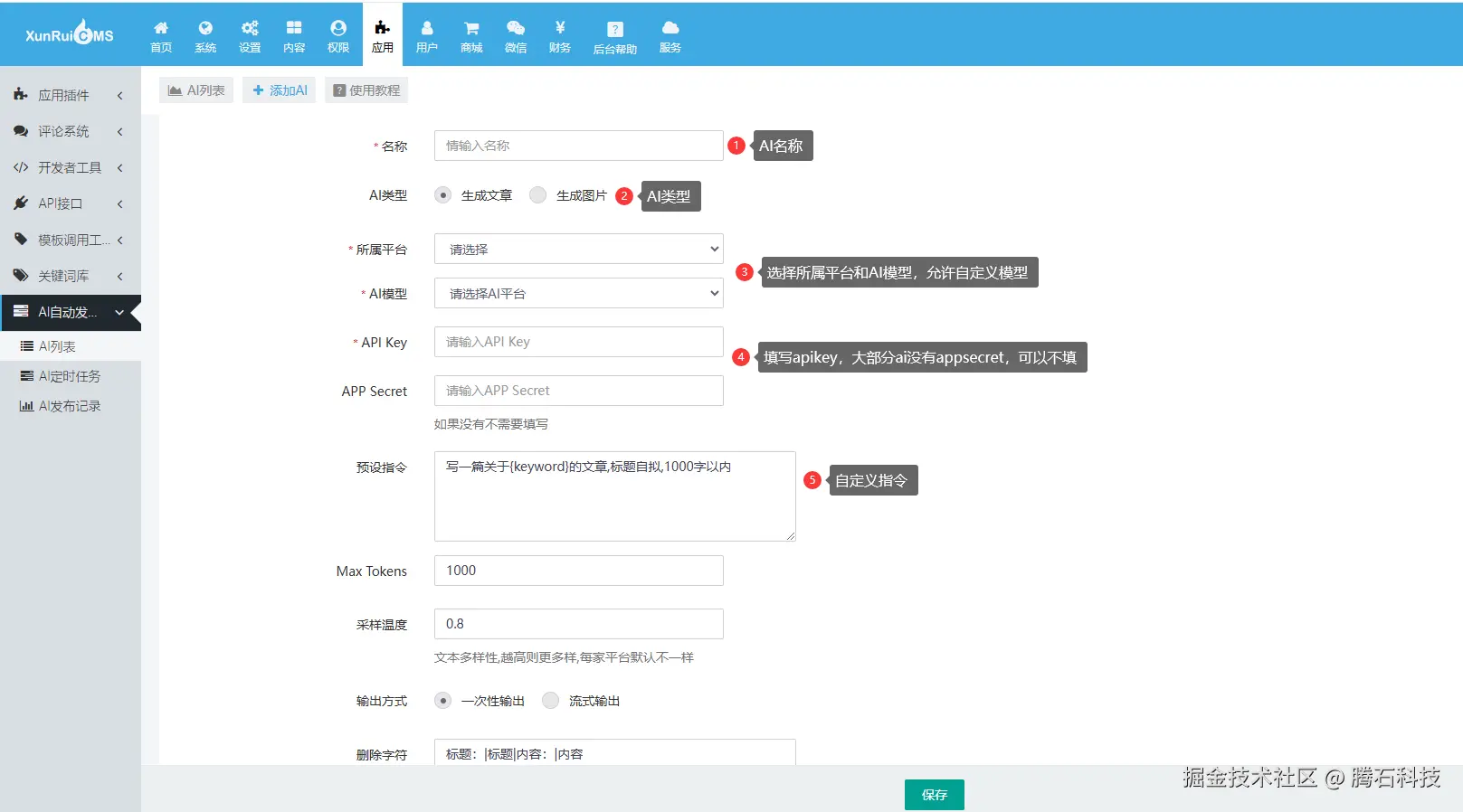Viewport: 1463px width, 812px height.
Task: Click the 评论系统 comments icon in sidebar
Action: [x=21, y=131]
